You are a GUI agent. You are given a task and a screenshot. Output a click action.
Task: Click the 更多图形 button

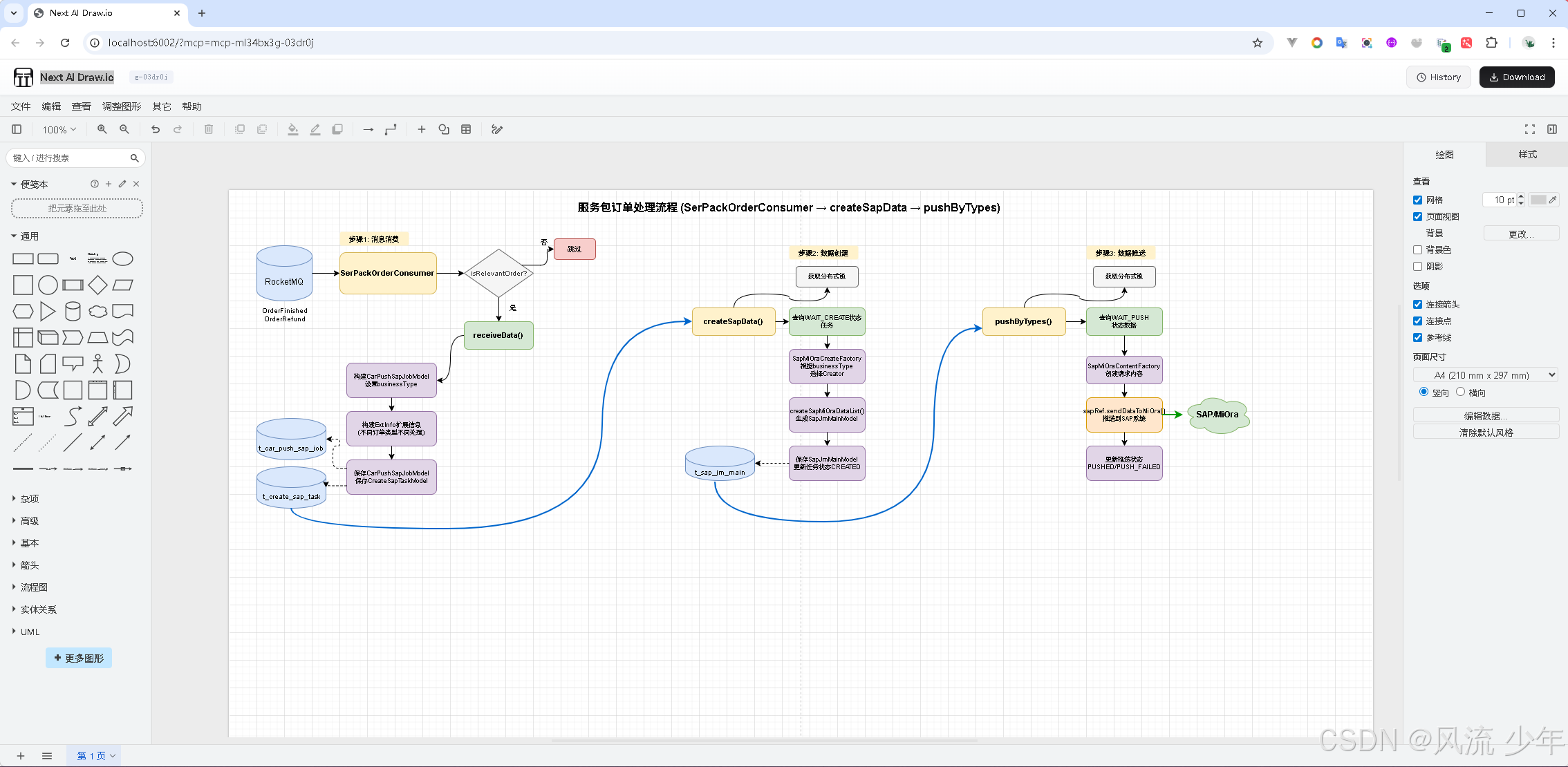point(79,658)
